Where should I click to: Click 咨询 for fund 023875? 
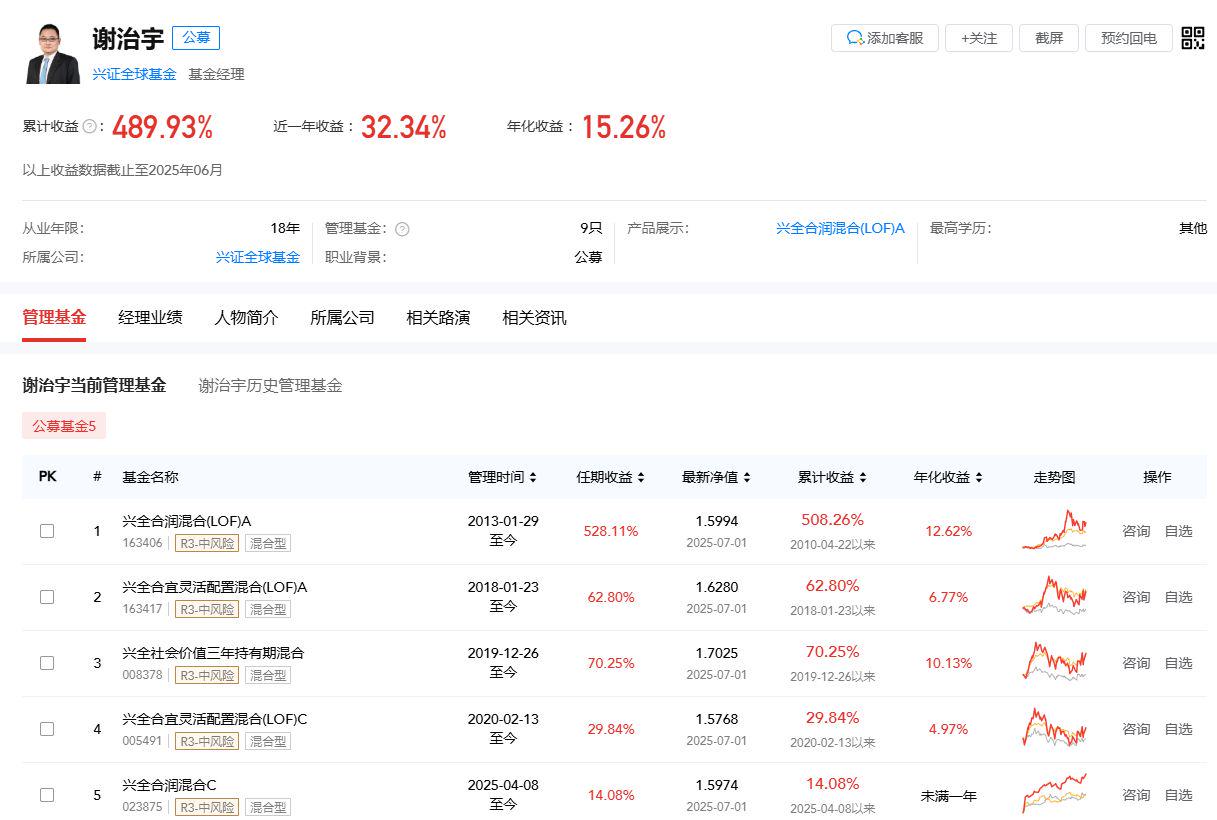coord(1136,795)
